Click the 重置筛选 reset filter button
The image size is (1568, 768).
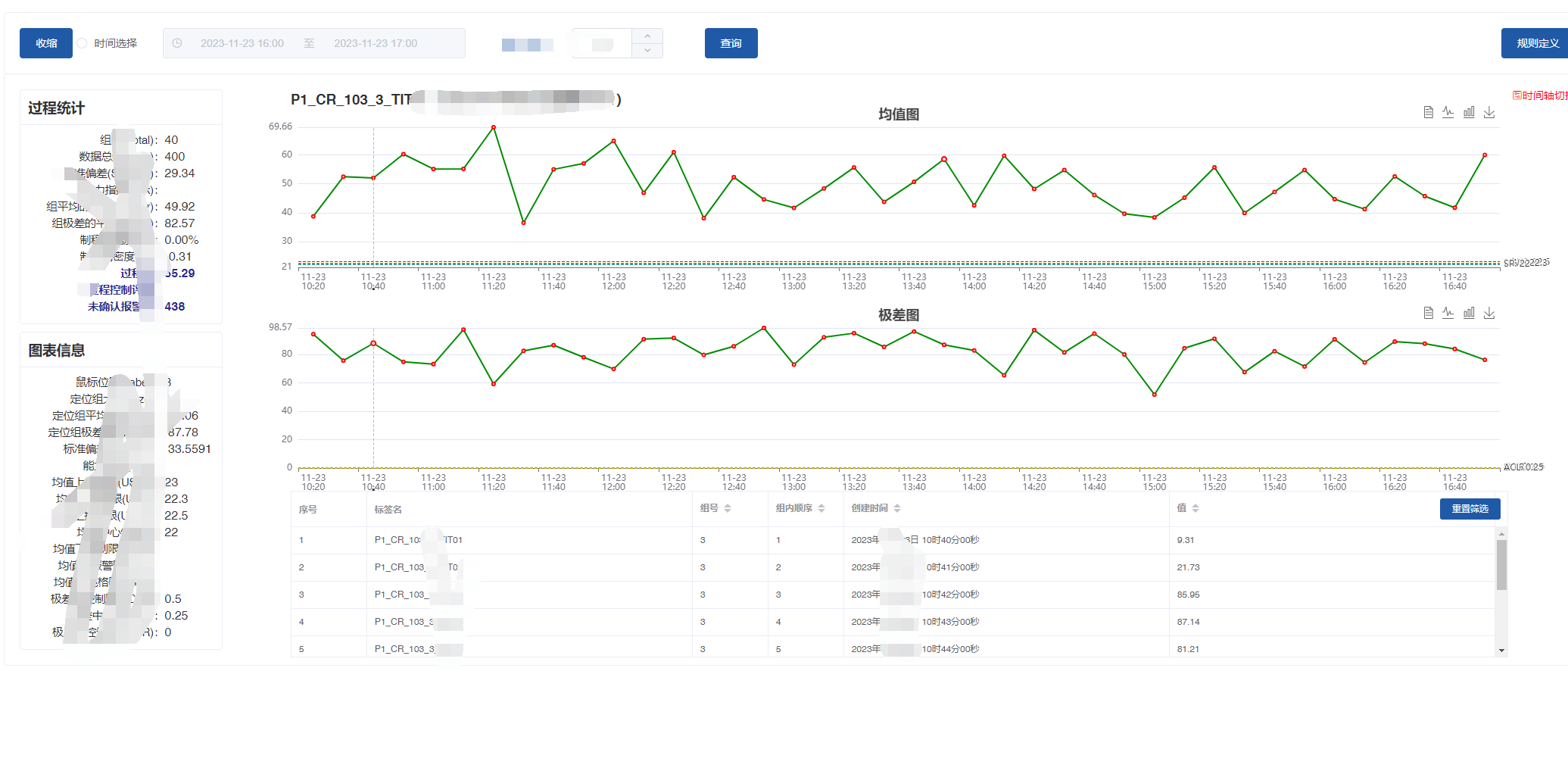[1470, 509]
